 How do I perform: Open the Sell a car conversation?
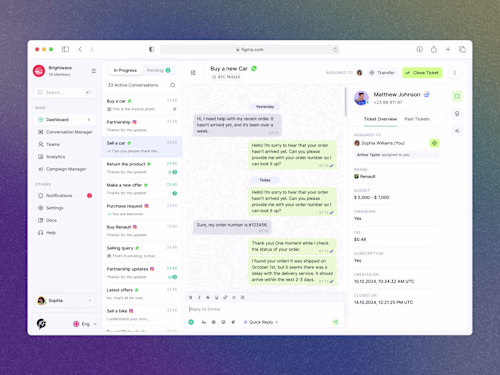[142, 147]
